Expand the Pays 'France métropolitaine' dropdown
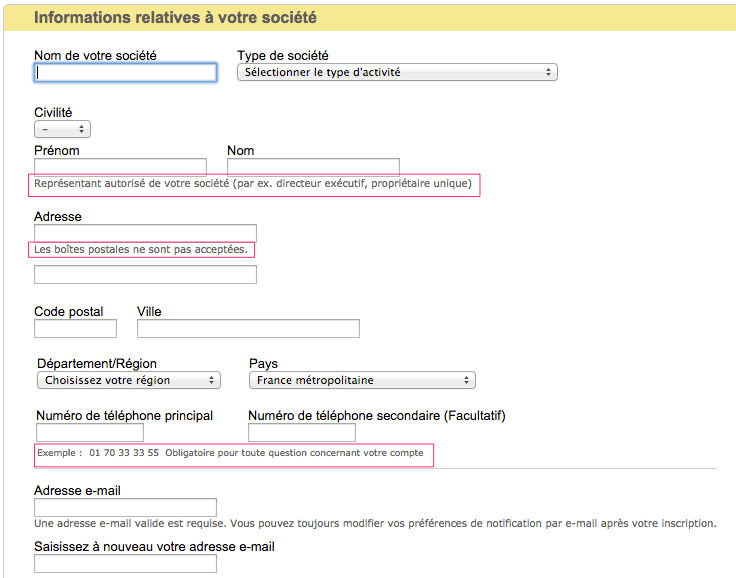Screen dimensions: 736x578 click(x=362, y=380)
